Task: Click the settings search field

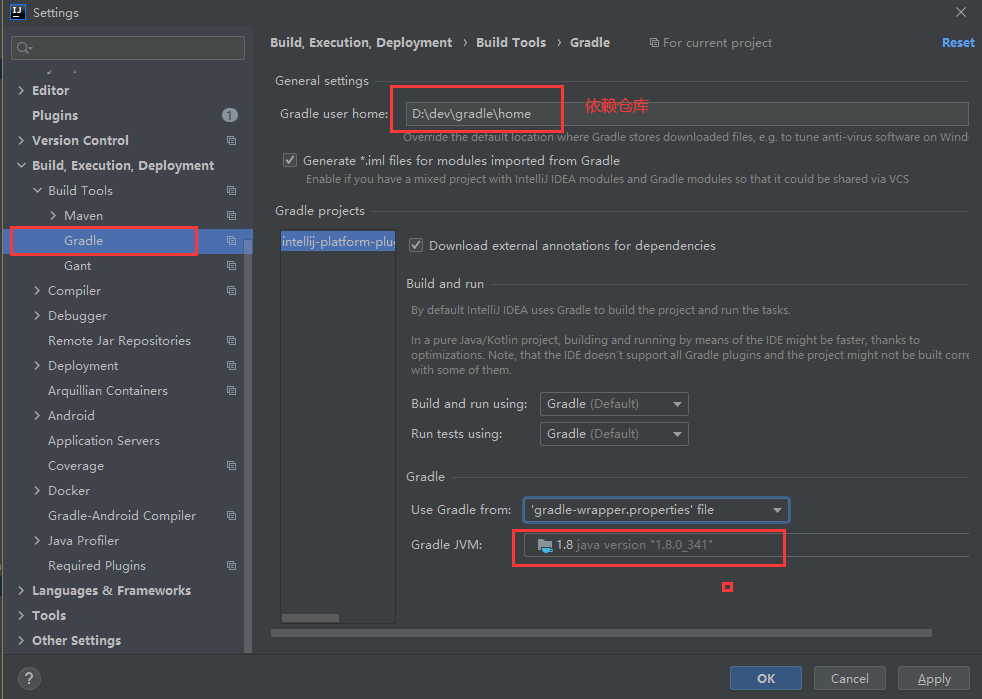Action: coord(128,48)
